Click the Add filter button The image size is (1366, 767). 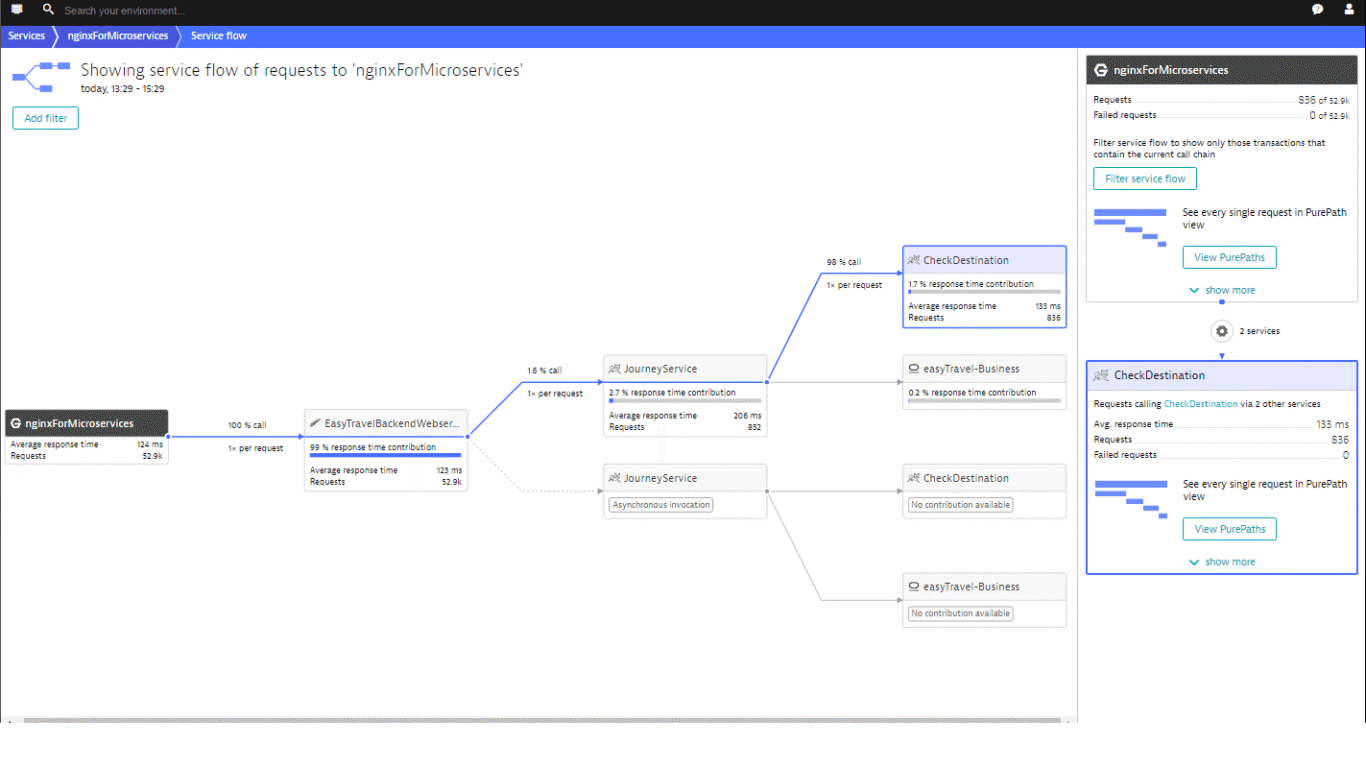45,117
